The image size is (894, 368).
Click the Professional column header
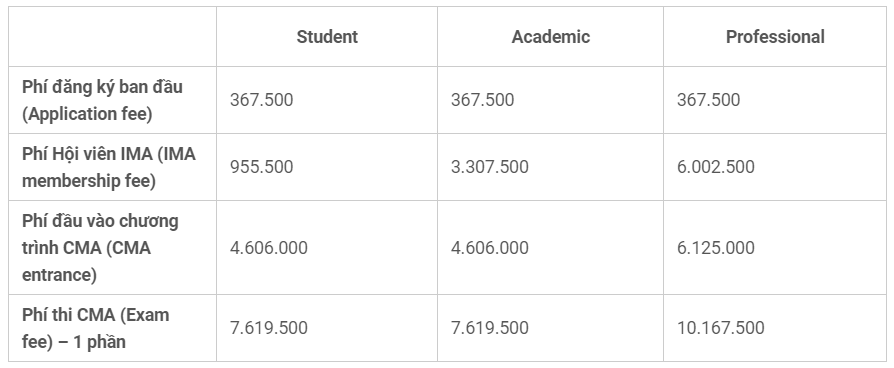click(x=775, y=37)
